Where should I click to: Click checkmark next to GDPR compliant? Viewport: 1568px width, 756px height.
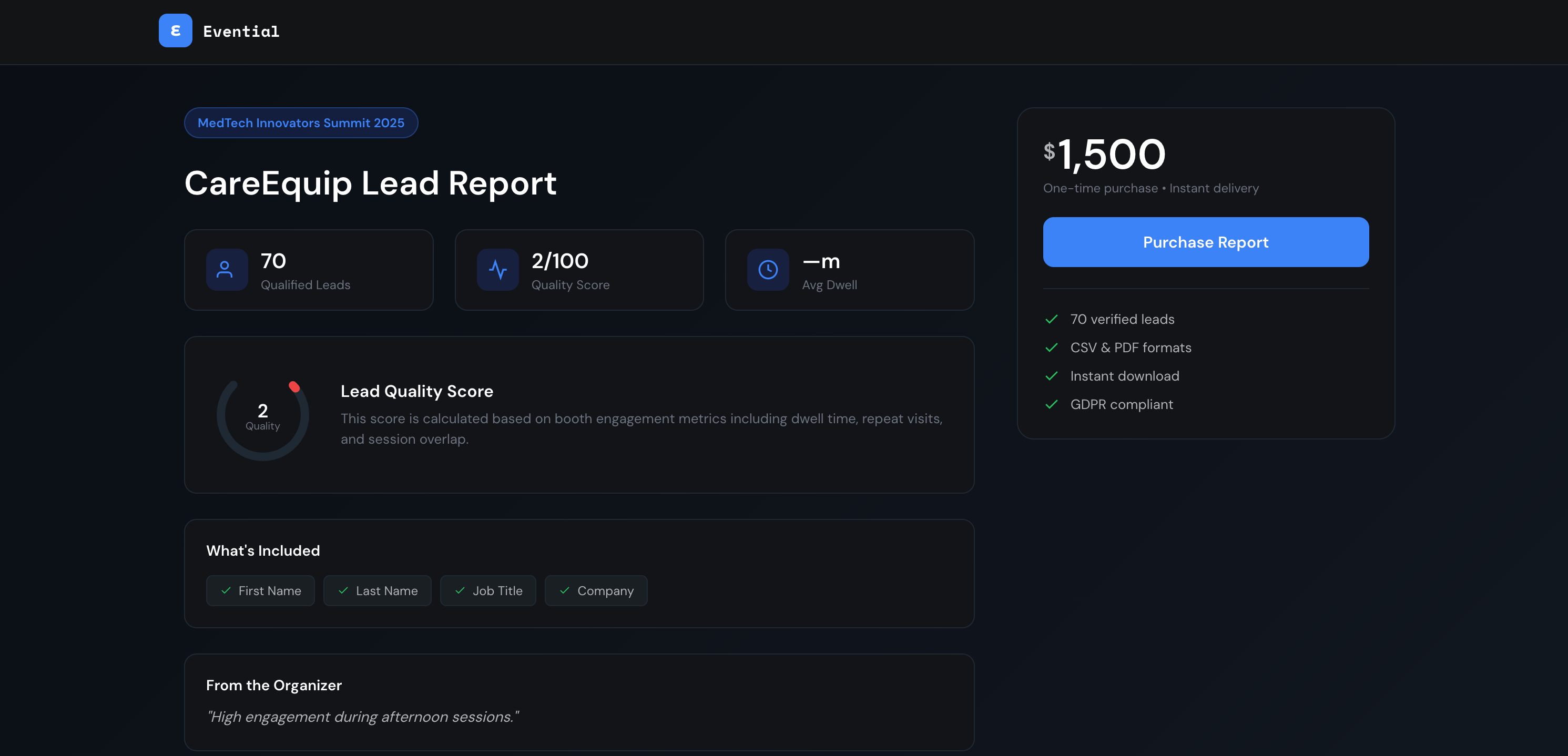[x=1051, y=404]
